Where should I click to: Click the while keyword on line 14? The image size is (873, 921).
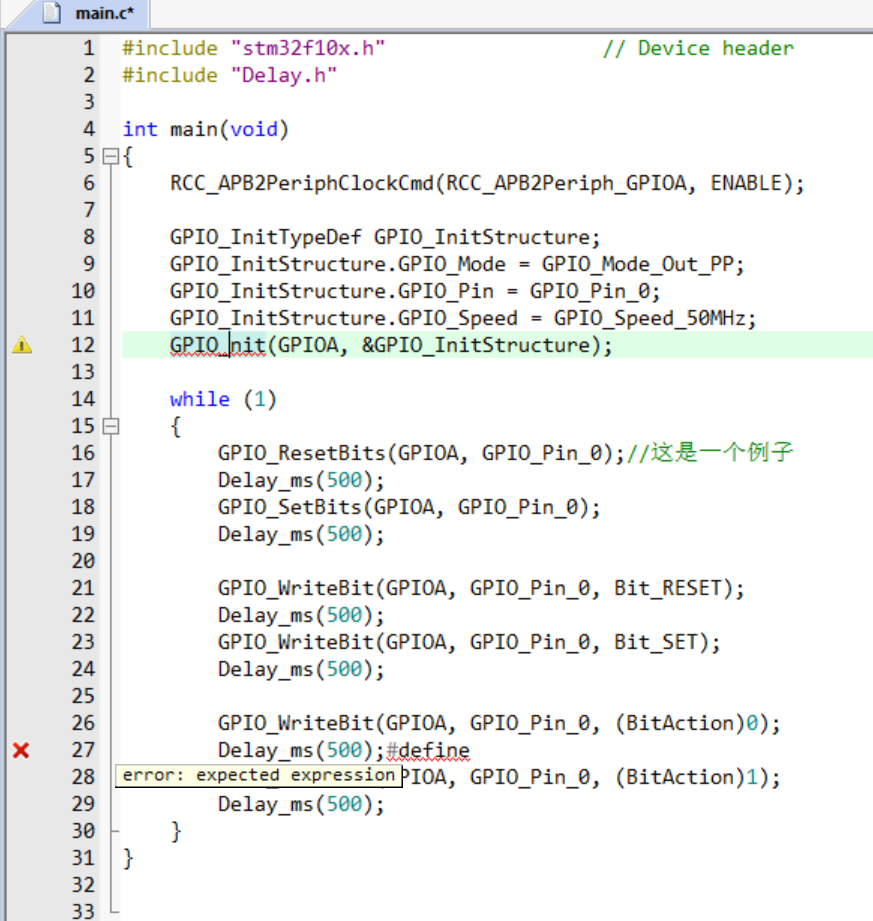pyautogui.click(x=200, y=399)
